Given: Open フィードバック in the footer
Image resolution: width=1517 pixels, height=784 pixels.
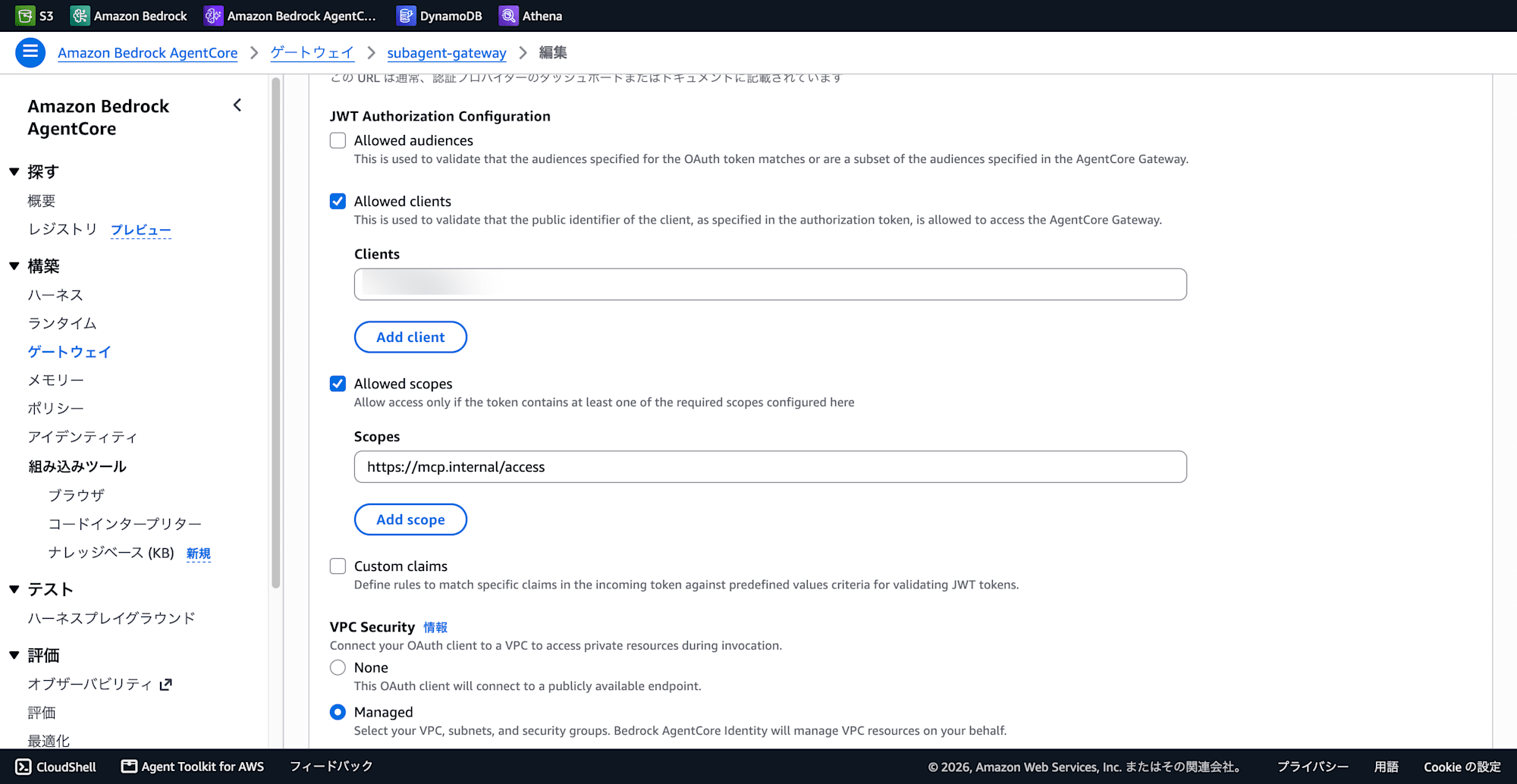Looking at the screenshot, I should [x=331, y=767].
